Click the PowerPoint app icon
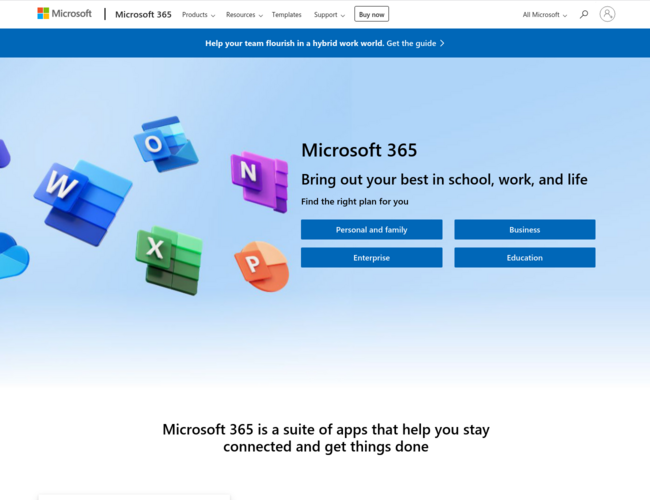 point(262,267)
